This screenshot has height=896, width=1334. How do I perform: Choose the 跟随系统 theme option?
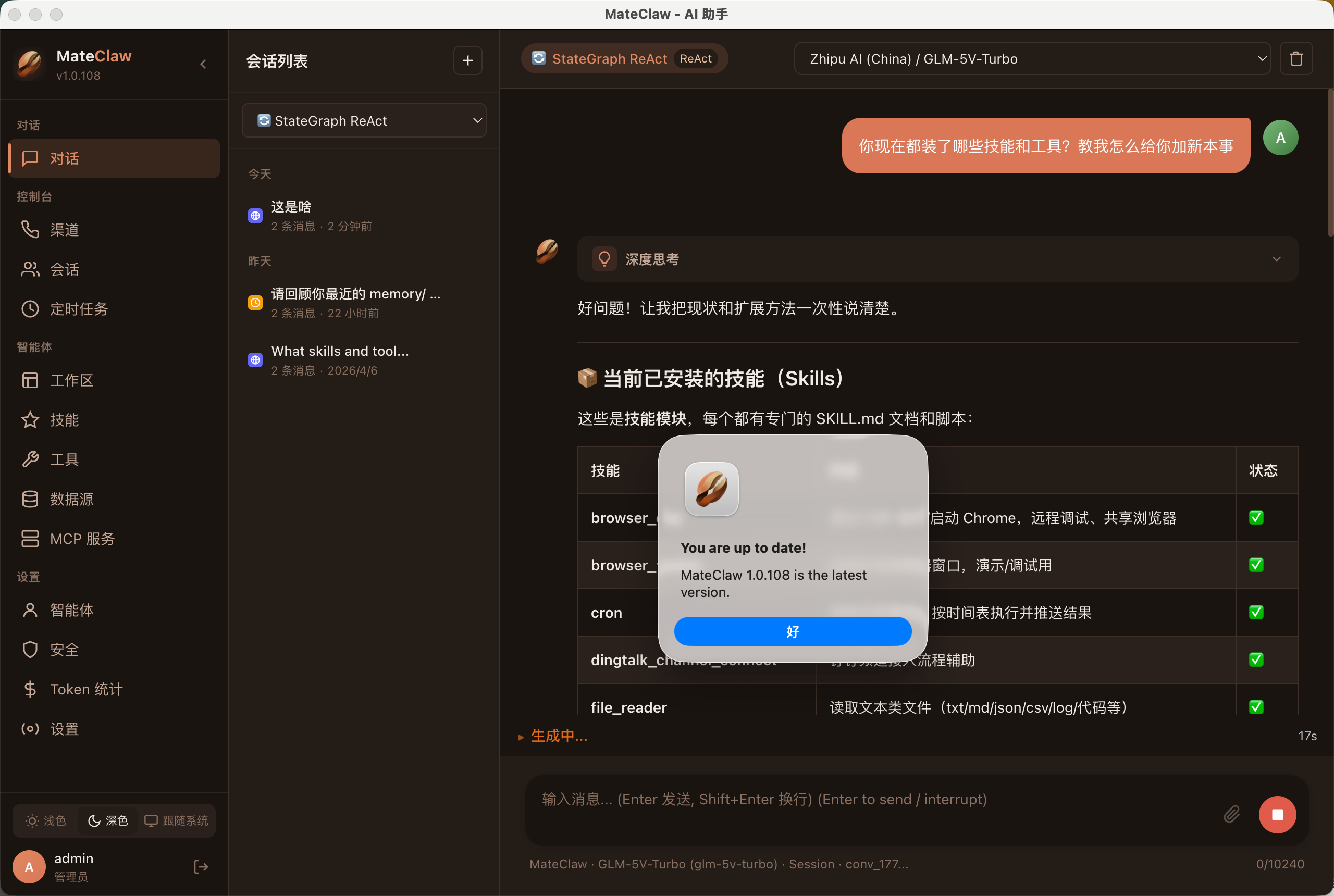tap(176, 820)
